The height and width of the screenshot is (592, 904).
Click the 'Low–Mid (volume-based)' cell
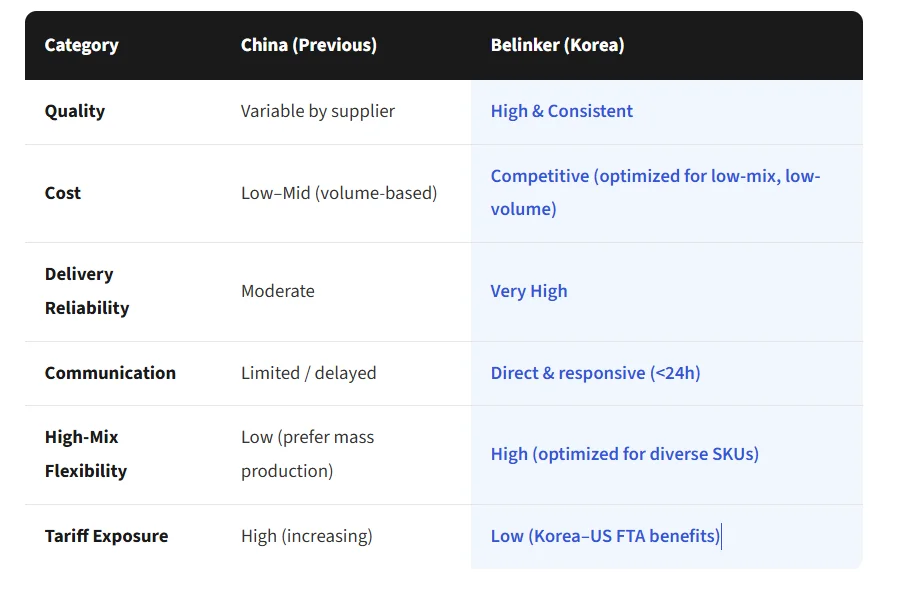pyautogui.click(x=338, y=193)
